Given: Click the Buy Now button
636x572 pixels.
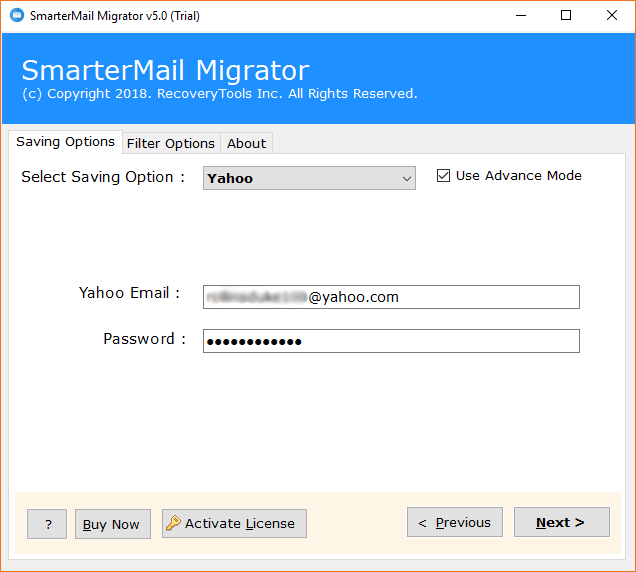Looking at the screenshot, I should [x=113, y=524].
